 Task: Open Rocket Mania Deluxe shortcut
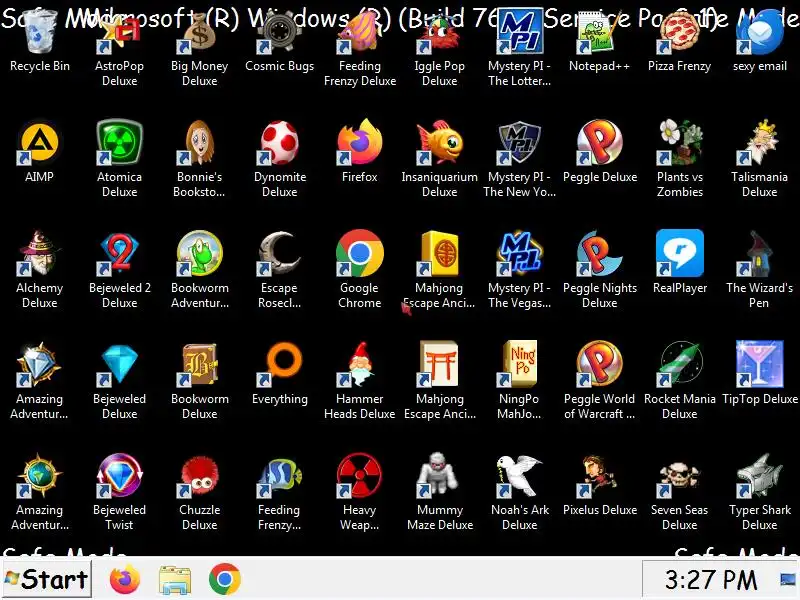tap(680, 364)
